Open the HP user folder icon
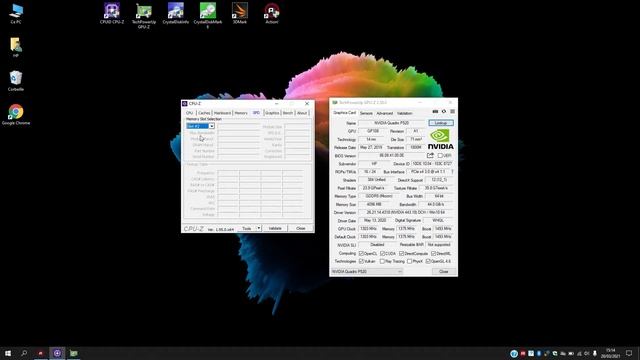Screen dimensions: 640x360 point(16,47)
